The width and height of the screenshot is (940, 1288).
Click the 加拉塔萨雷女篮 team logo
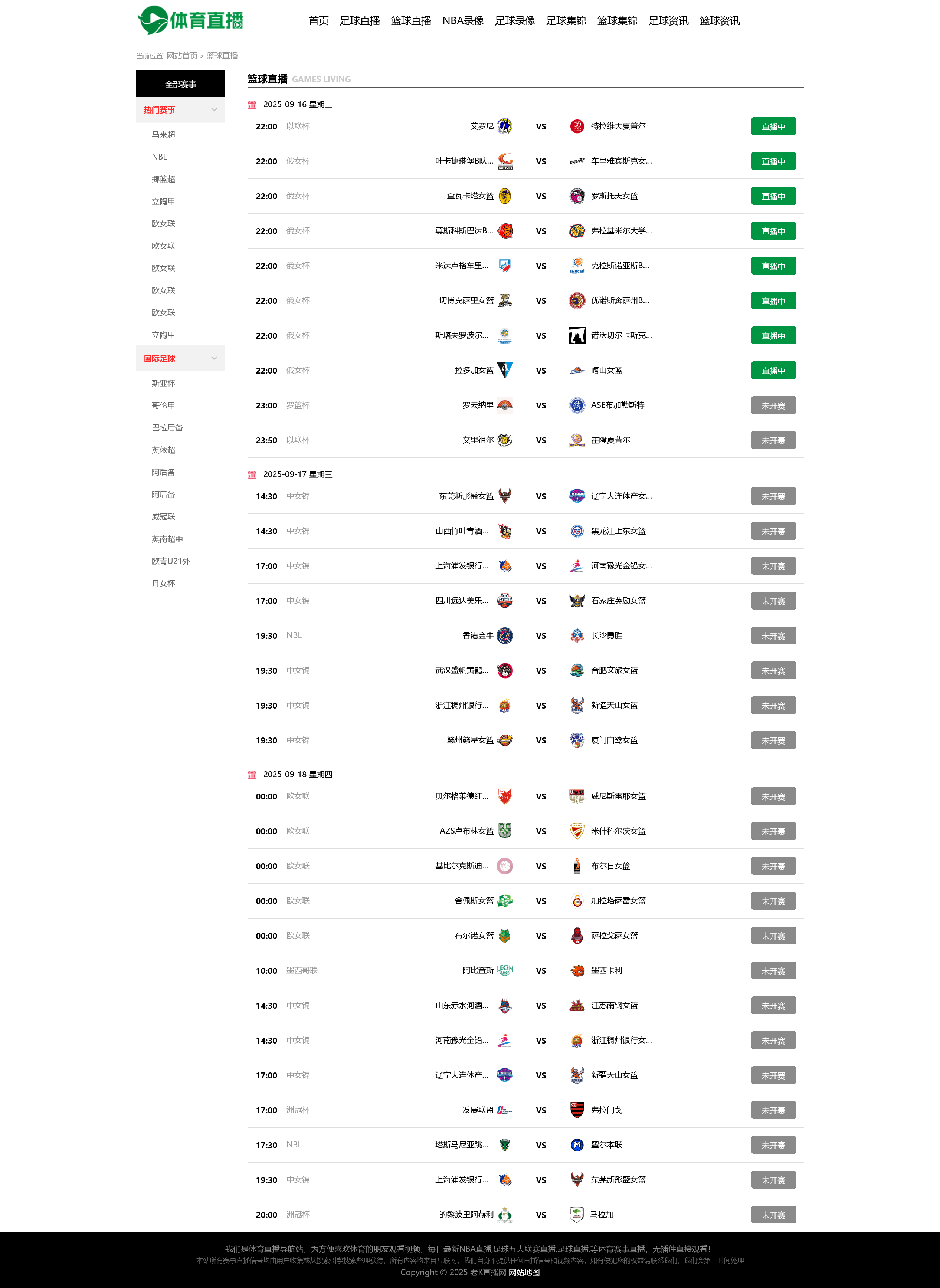pos(577,901)
